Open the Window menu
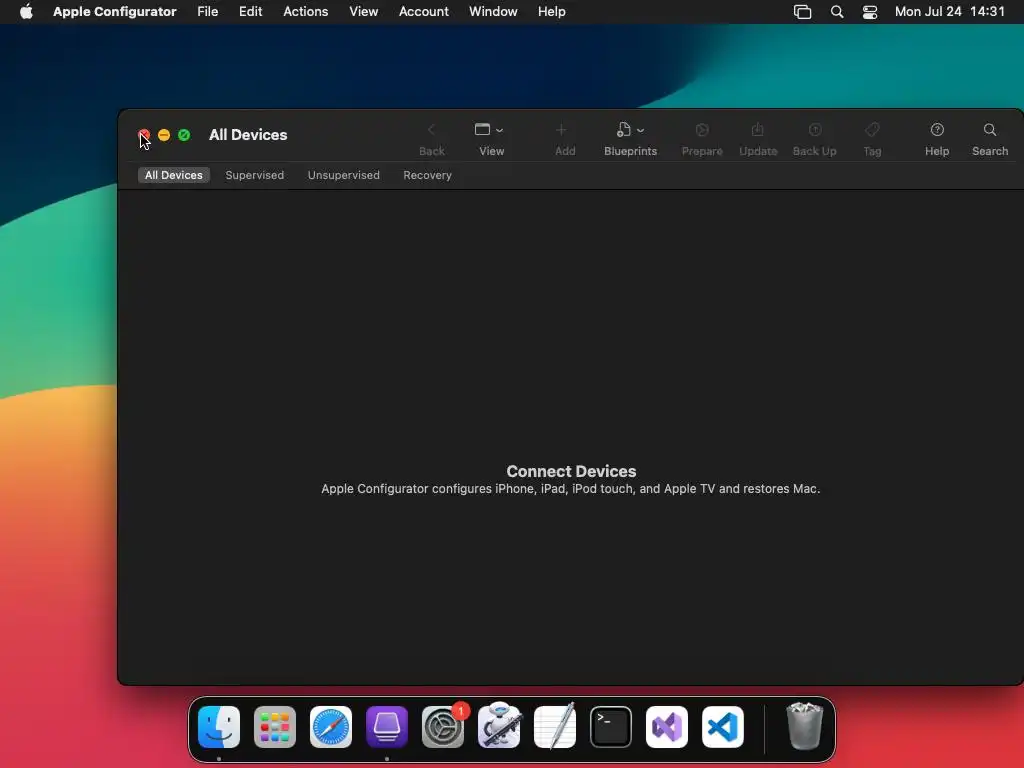 pos(493,12)
